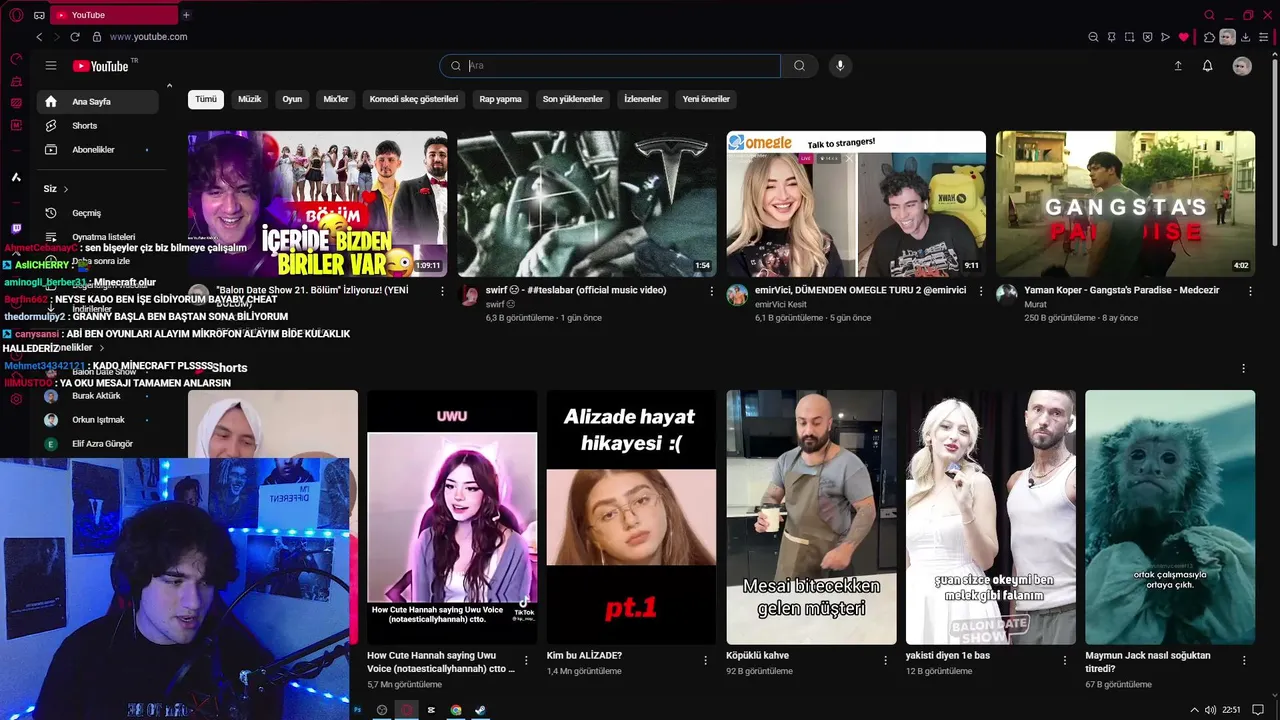Open Opera GX main menu logo
The height and width of the screenshot is (720, 1280).
[x=16, y=15]
